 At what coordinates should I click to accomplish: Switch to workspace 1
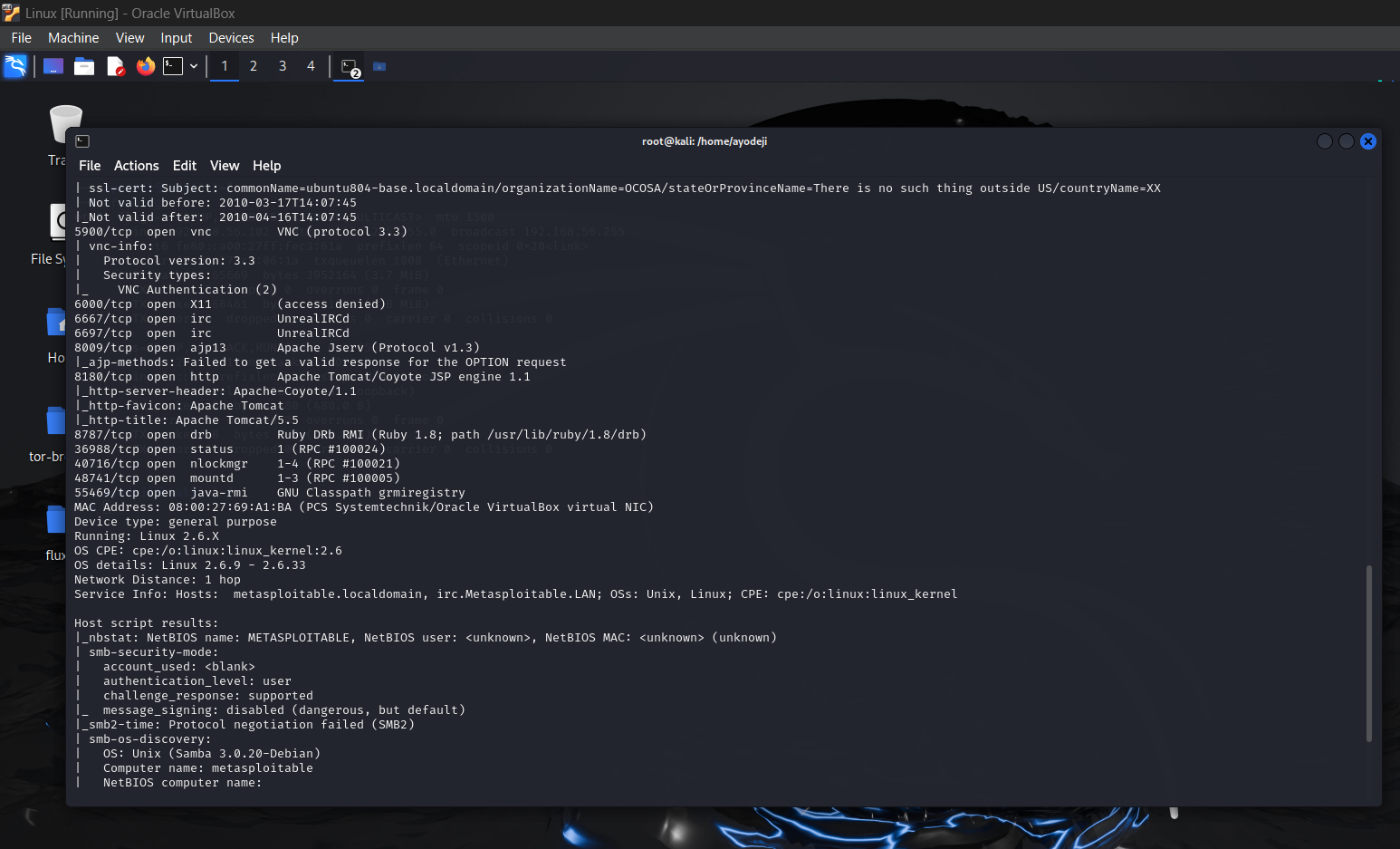point(225,66)
